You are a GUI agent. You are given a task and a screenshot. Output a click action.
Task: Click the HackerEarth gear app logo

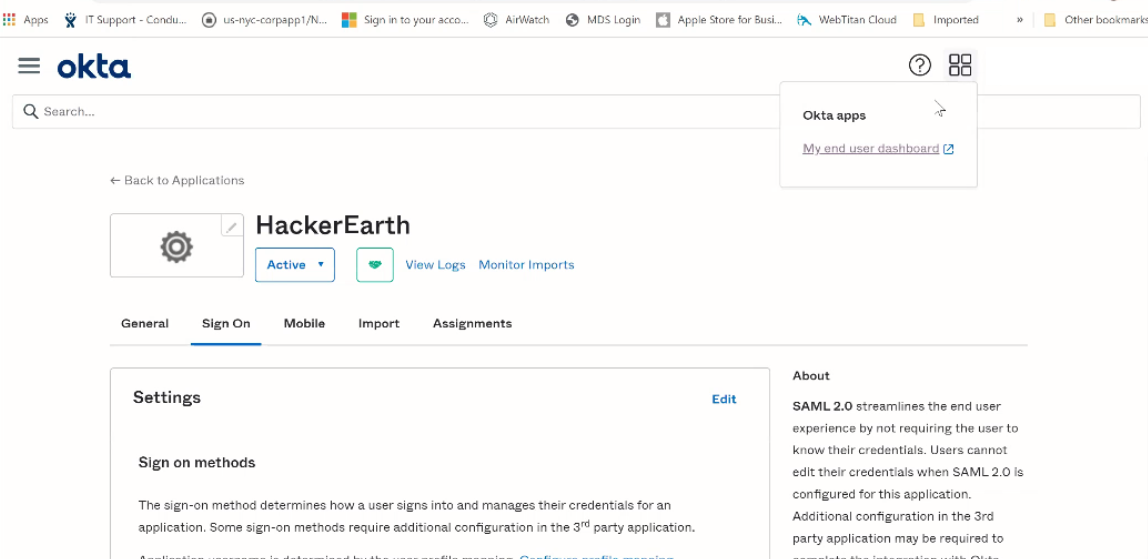click(x=176, y=247)
